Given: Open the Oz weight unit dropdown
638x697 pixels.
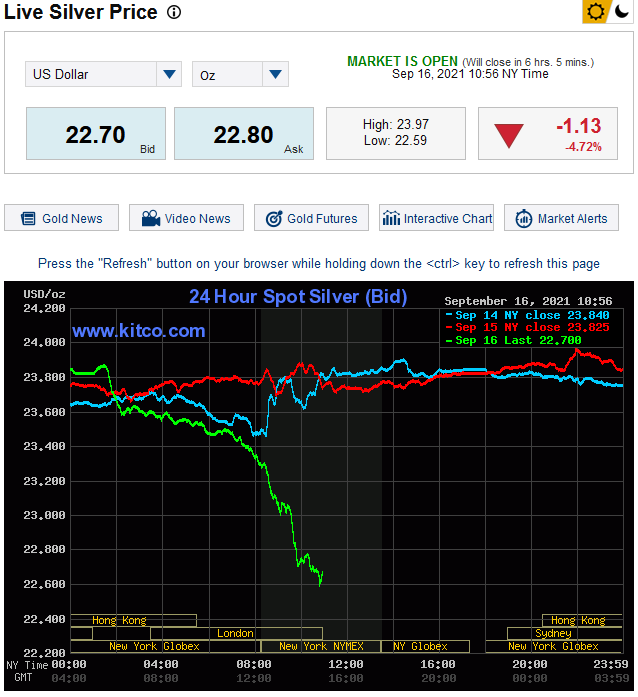Looking at the screenshot, I should point(240,74).
